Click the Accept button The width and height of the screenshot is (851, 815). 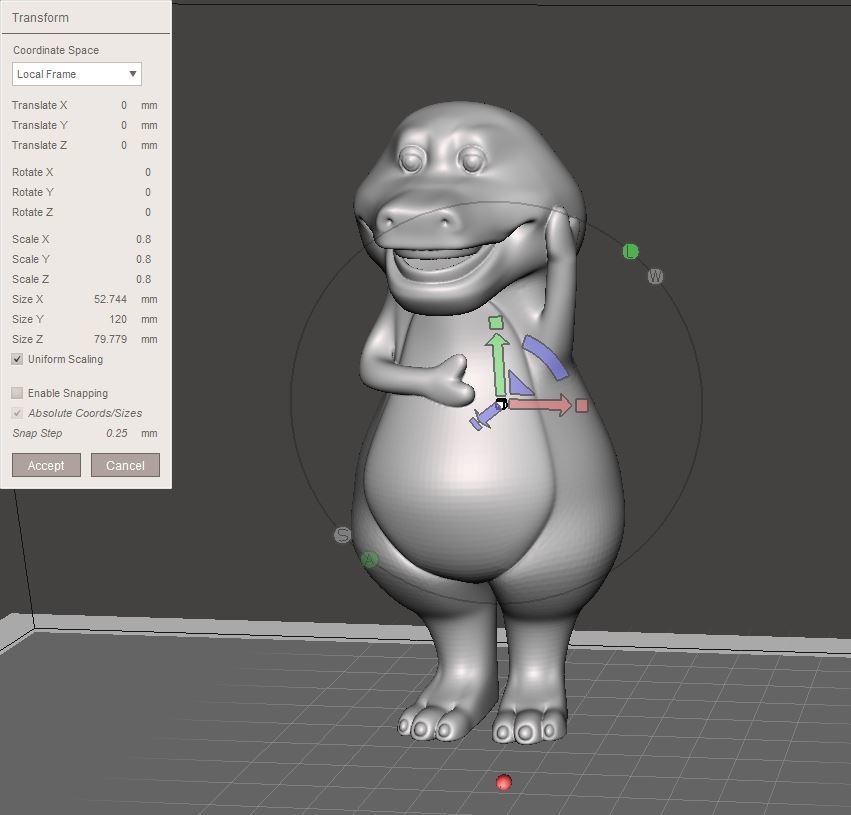point(46,465)
